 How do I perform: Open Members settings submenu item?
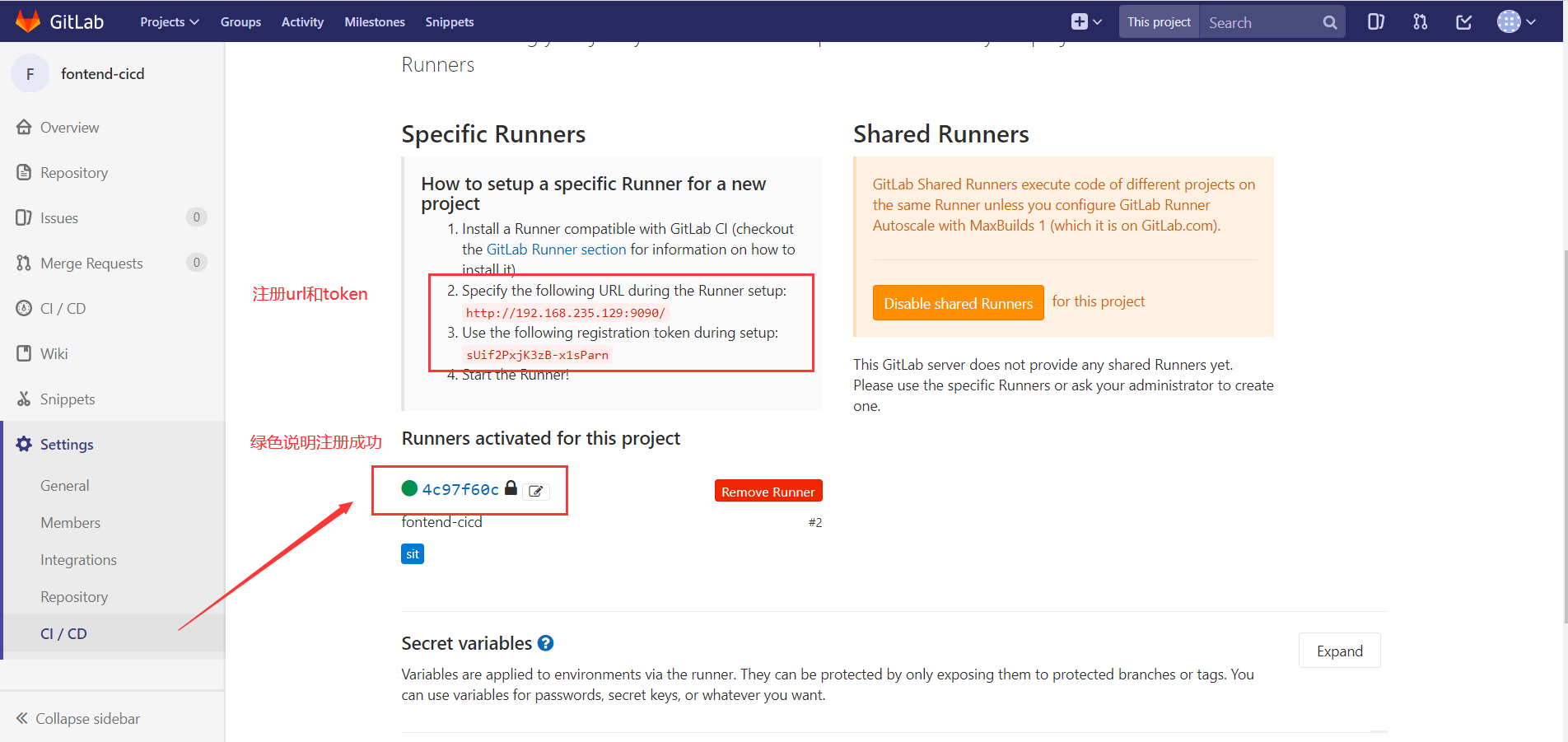(x=71, y=523)
